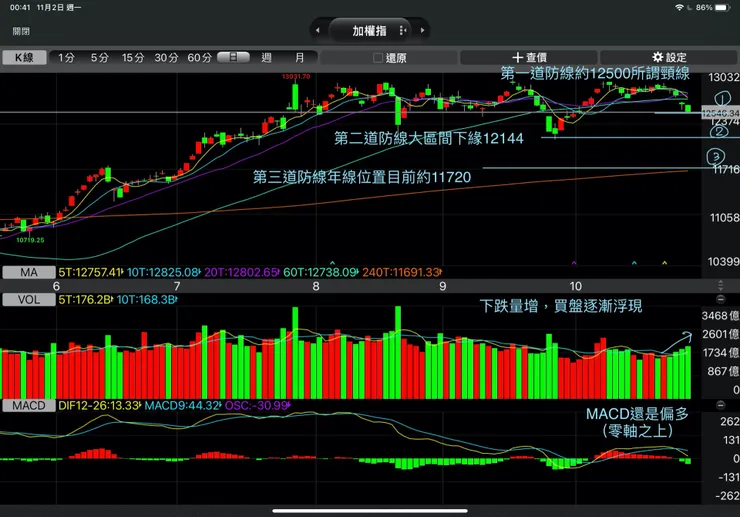This screenshot has height=517, width=740.
Task: Go to the next symbol arrow
Action: coord(422,30)
